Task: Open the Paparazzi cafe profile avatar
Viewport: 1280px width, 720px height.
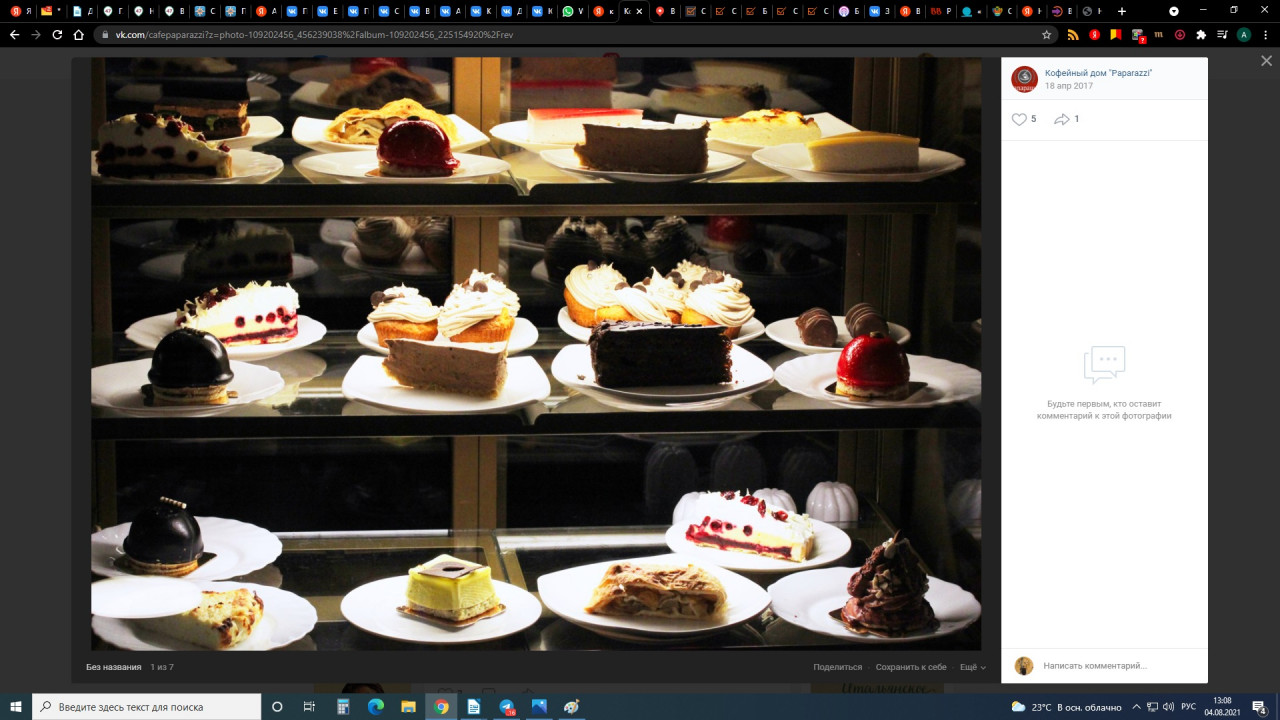Action: coord(1024,79)
